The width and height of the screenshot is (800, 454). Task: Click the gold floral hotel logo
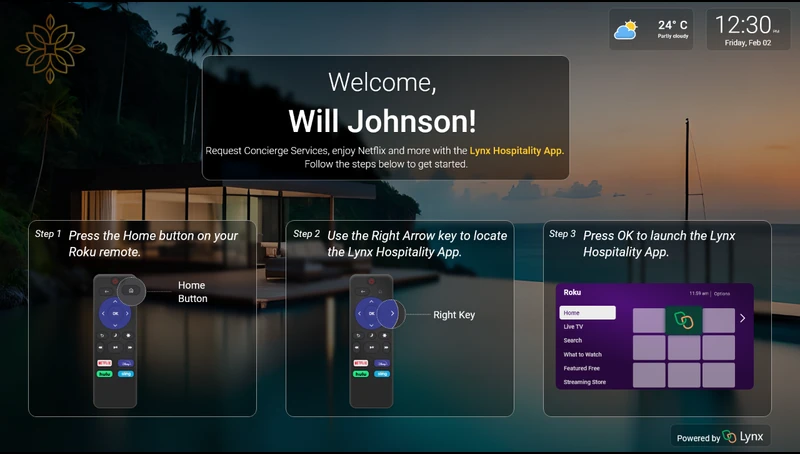point(50,49)
